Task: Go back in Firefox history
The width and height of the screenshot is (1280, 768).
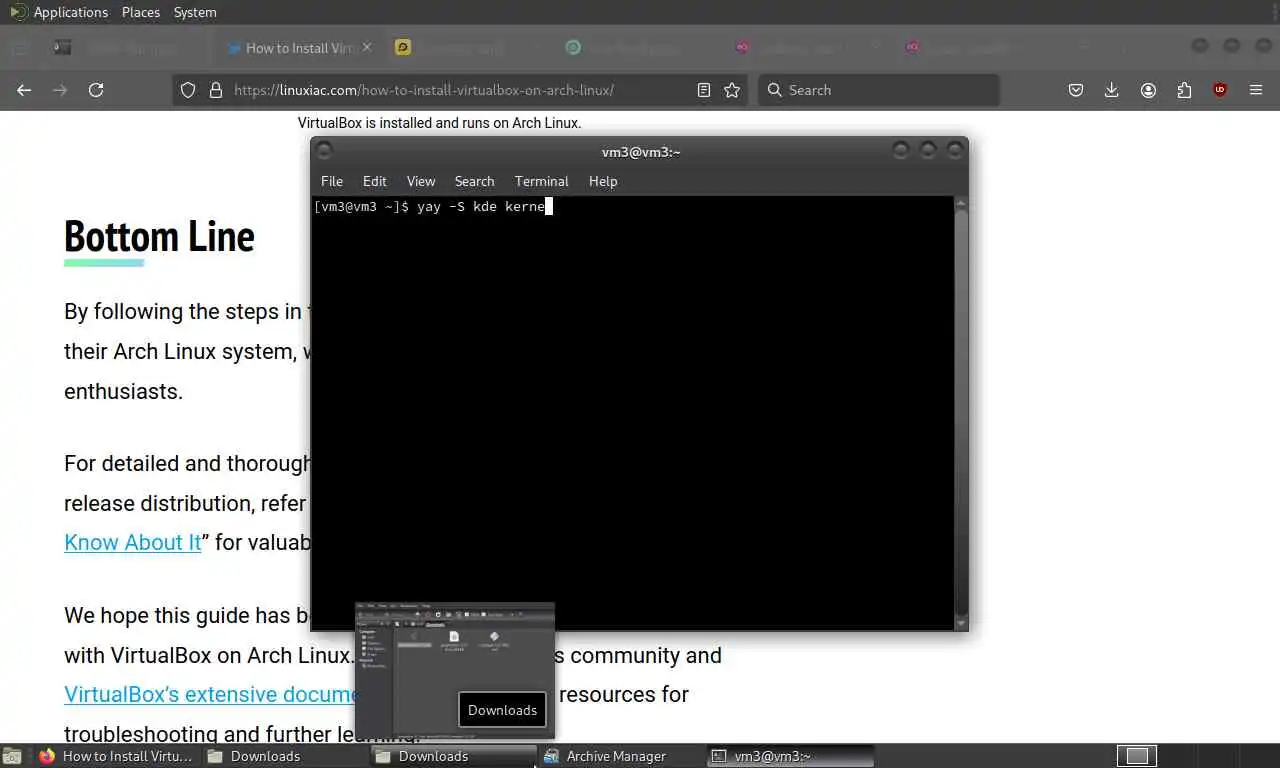Action: click(24, 90)
